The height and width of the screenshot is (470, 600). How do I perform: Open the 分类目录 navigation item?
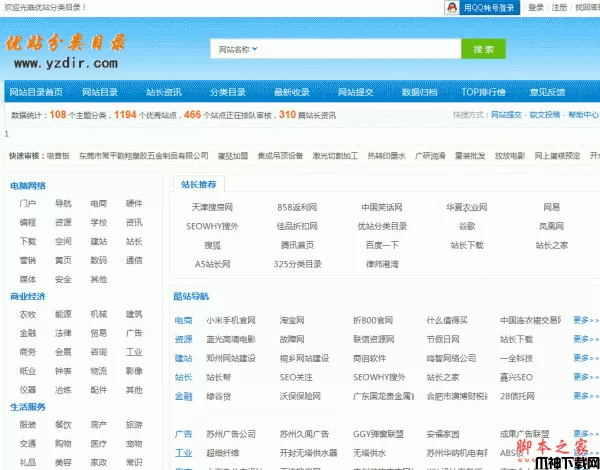[x=228, y=92]
